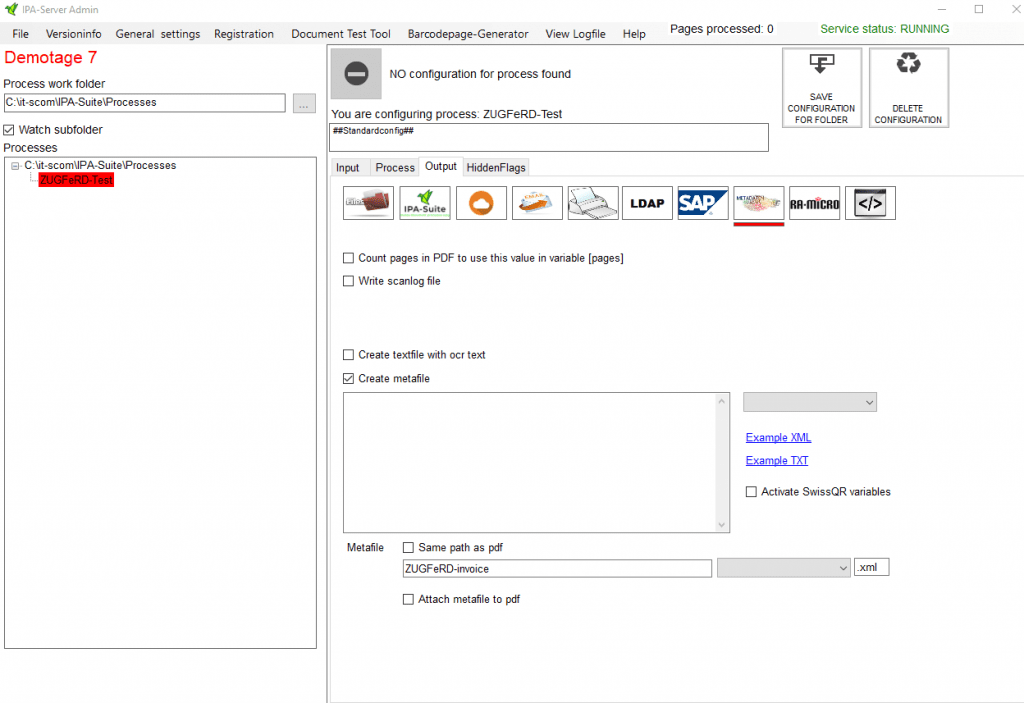Switch to the HiddenFlags tab
Viewport: 1024px width, 703px height.
[x=495, y=168]
